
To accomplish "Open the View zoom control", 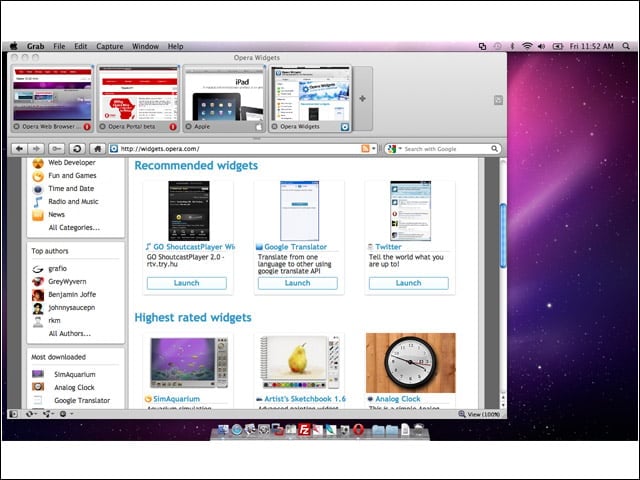I will pyautogui.click(x=479, y=414).
